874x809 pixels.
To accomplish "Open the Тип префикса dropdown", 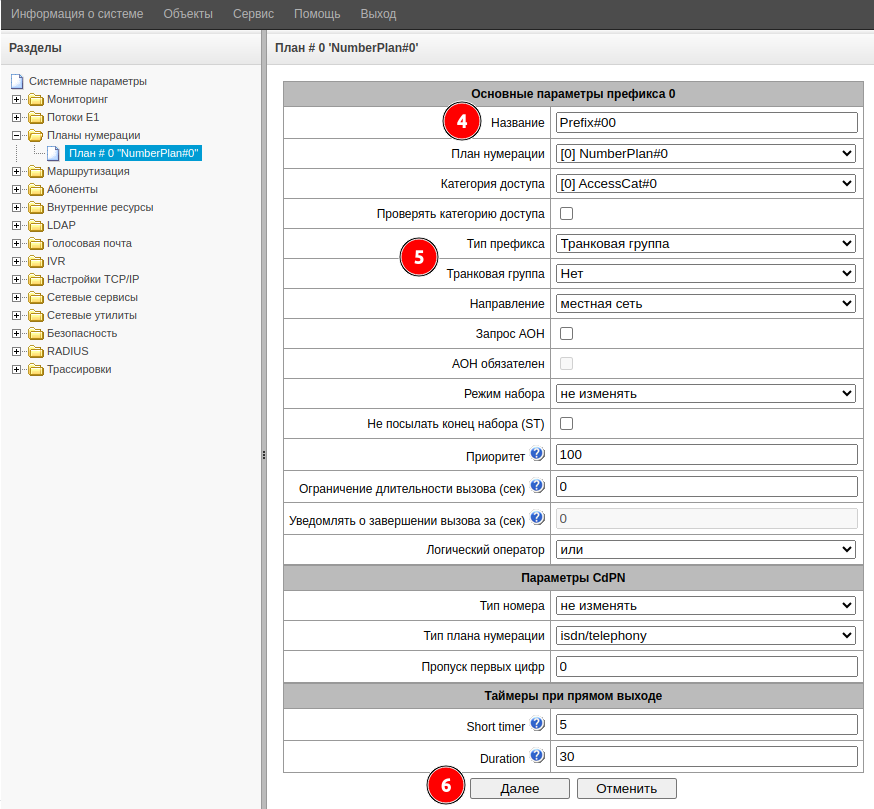I will point(706,243).
